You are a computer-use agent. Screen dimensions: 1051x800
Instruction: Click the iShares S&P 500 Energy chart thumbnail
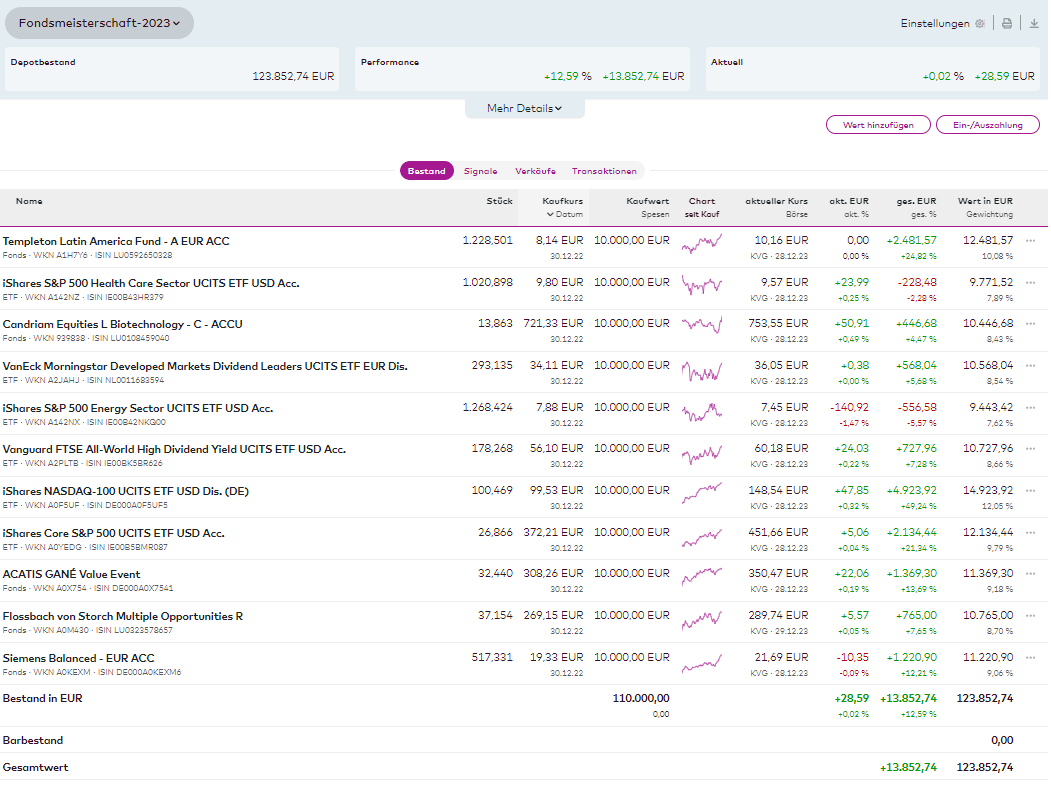[701, 413]
